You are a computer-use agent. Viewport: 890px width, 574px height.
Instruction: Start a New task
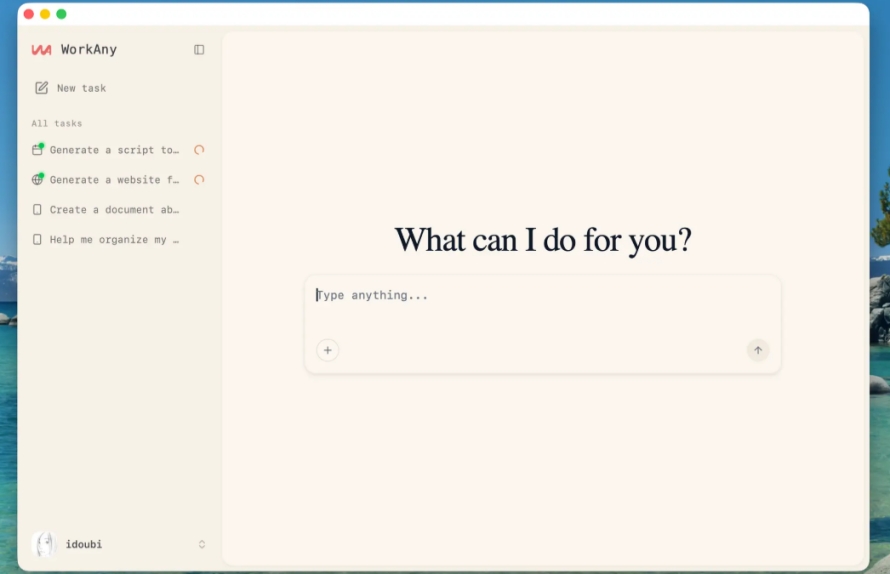tap(81, 88)
